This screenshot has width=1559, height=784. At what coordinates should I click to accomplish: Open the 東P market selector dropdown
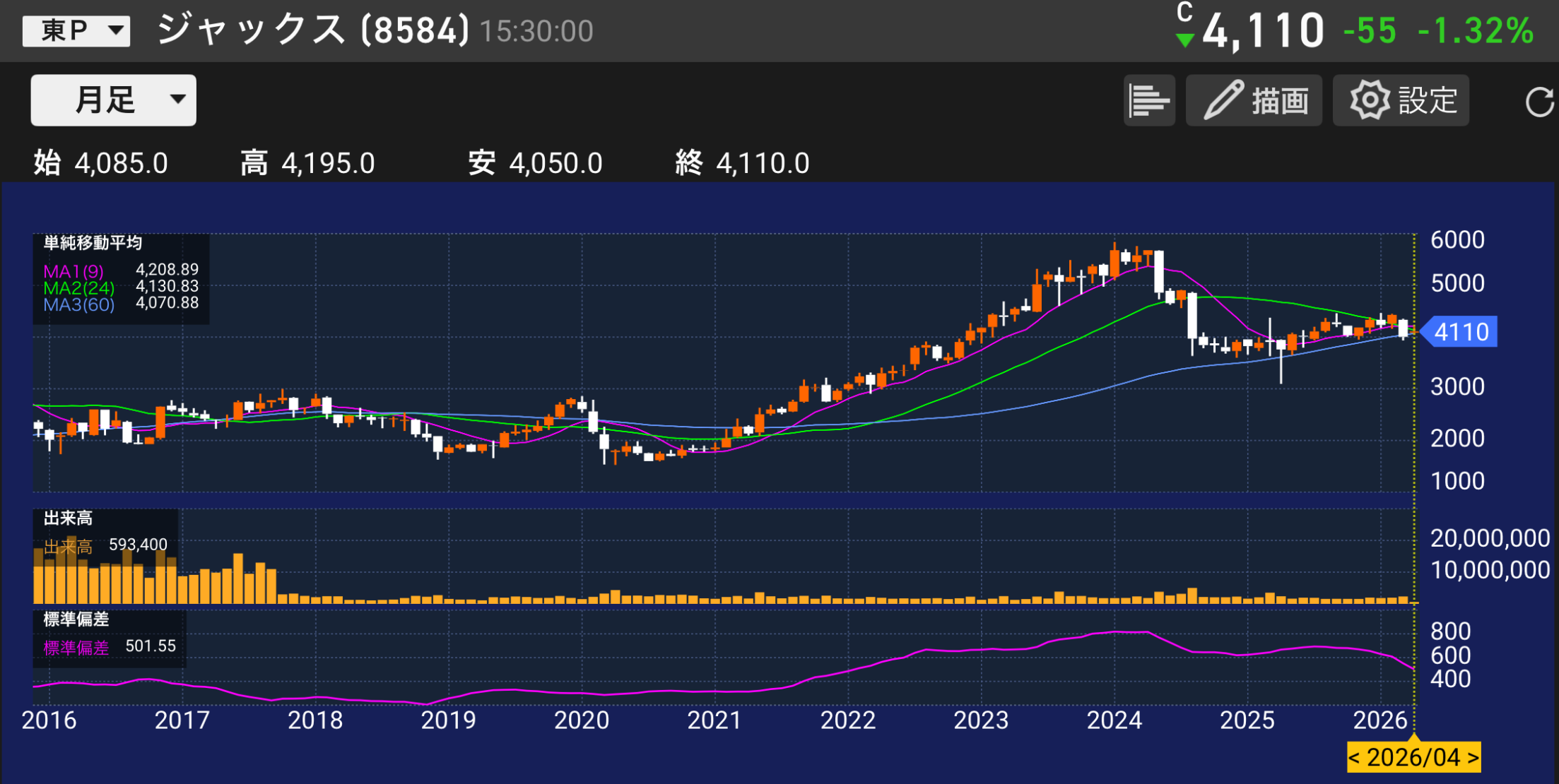tap(76, 30)
